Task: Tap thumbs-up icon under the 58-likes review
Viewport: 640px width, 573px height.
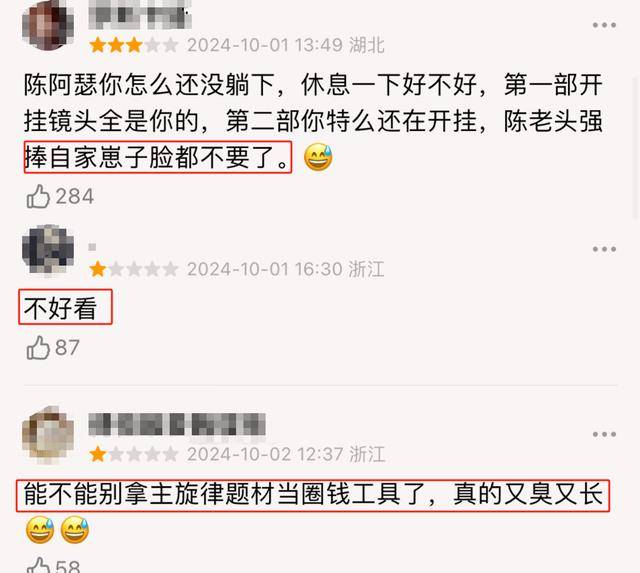Action: click(x=38, y=565)
